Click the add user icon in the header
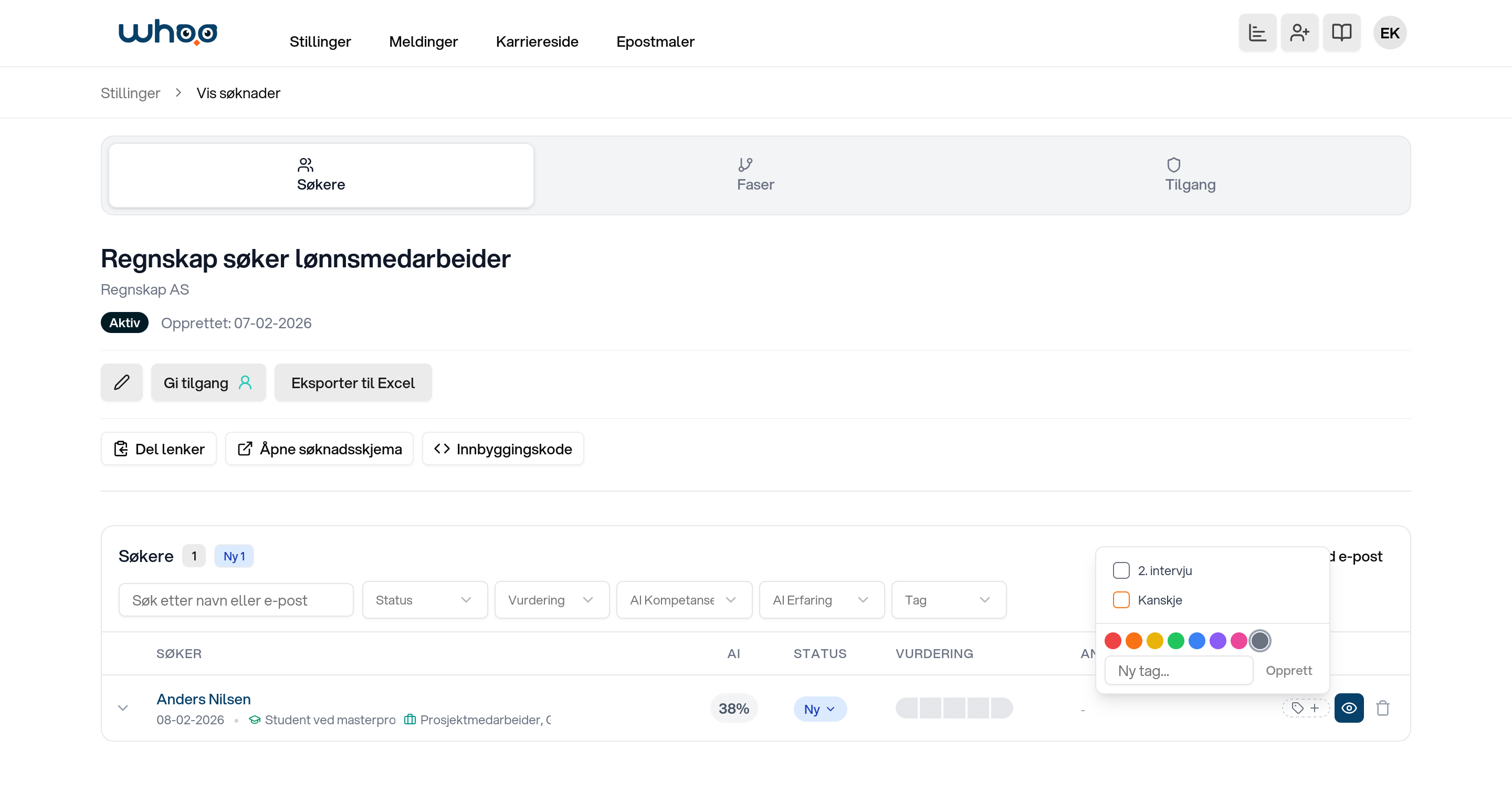1512x791 pixels. [1299, 33]
